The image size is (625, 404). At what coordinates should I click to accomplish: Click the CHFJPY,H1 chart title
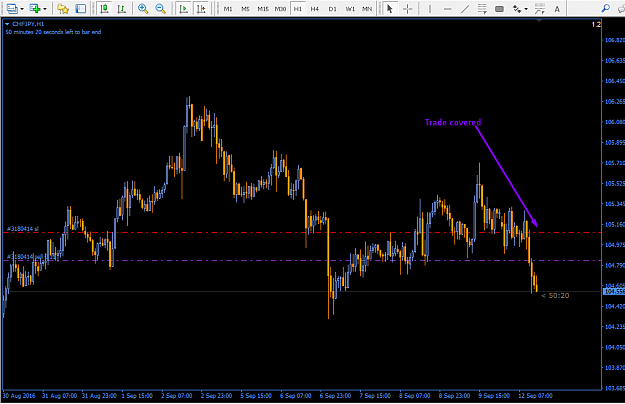pos(28,24)
